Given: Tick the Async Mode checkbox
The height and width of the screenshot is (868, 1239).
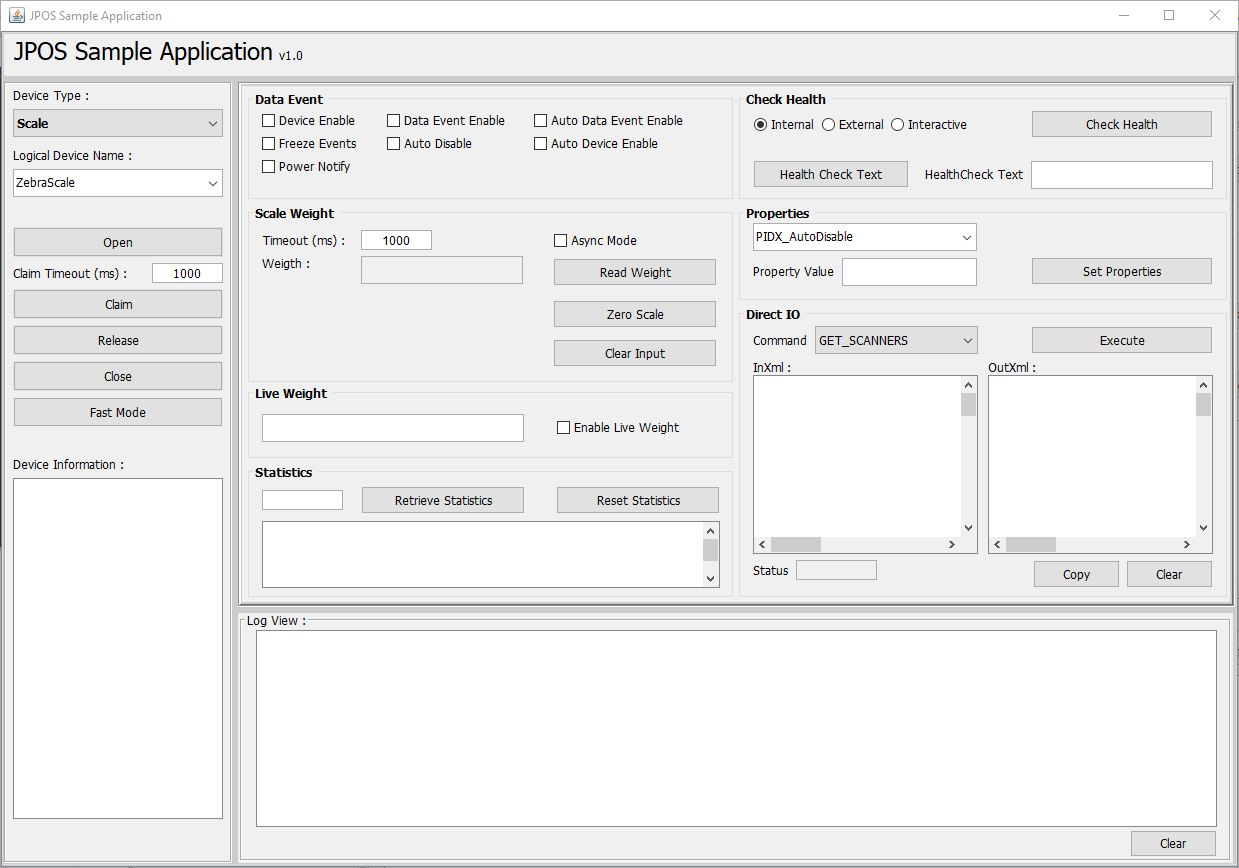Looking at the screenshot, I should (561, 241).
